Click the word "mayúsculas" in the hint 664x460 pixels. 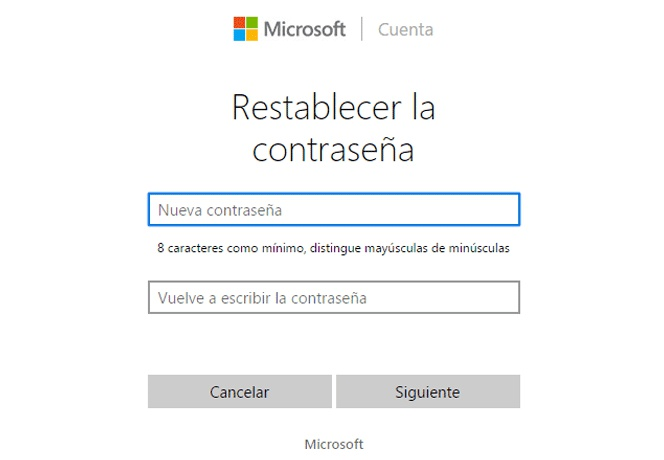[404, 247]
